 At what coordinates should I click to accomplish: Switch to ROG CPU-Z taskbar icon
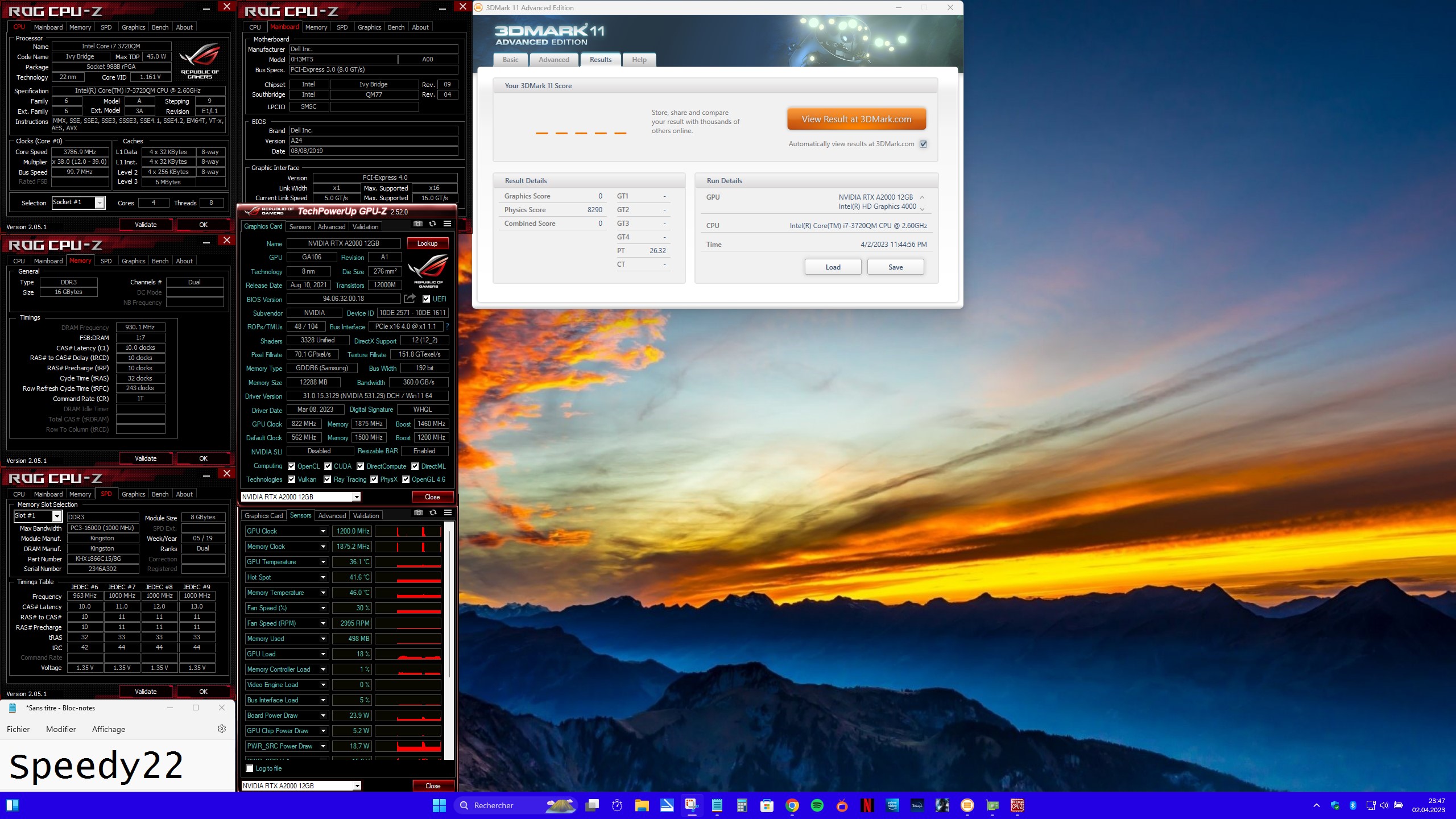(x=1017, y=805)
